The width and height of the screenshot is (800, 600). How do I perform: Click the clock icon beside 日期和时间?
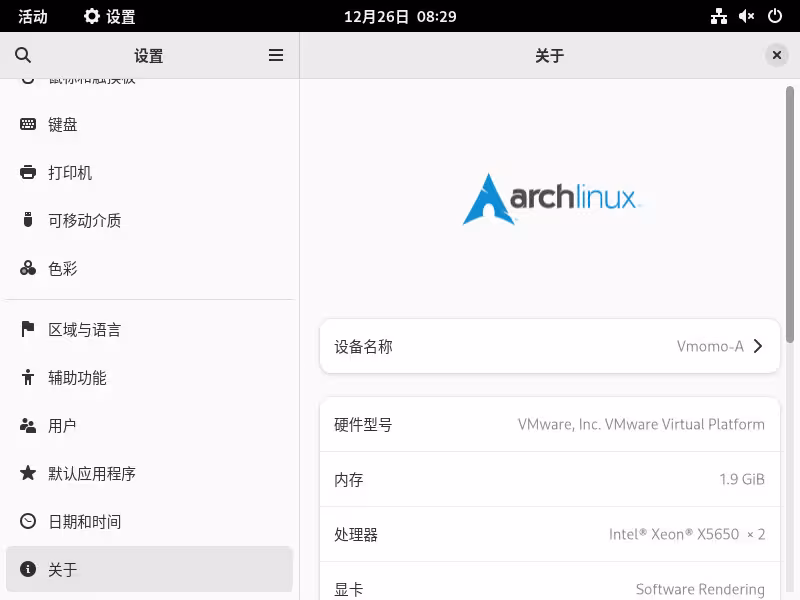pos(28,521)
